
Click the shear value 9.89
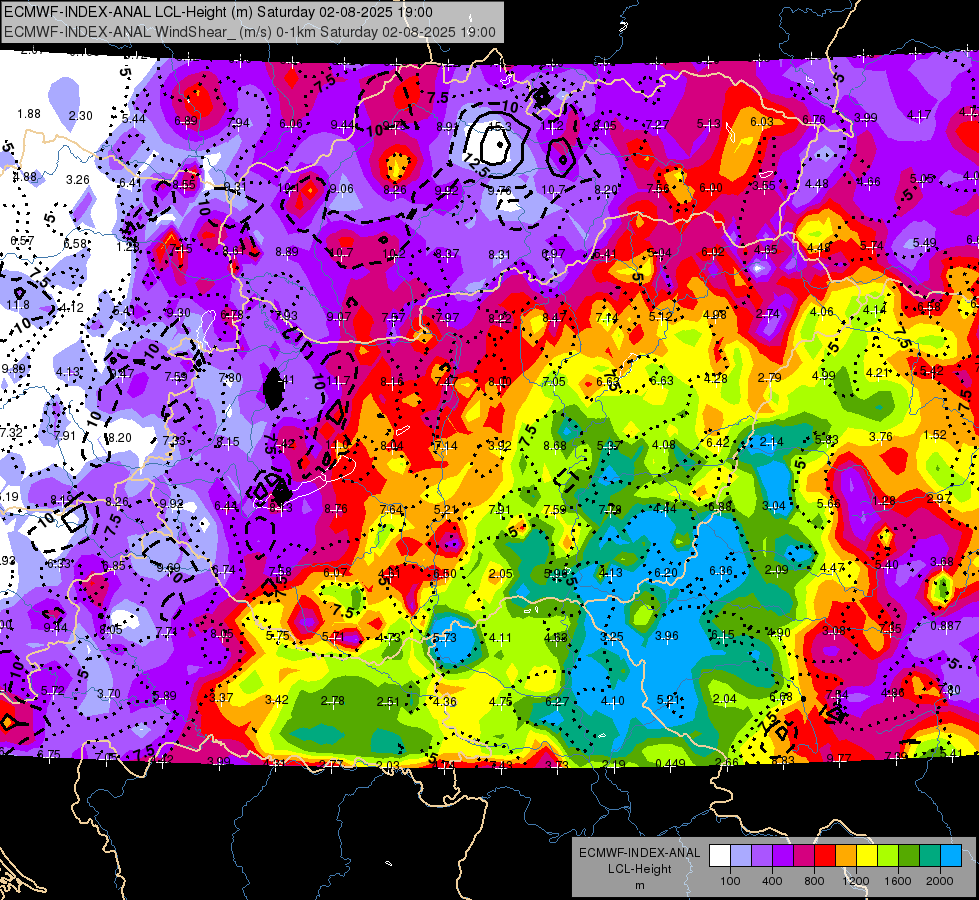13,368
